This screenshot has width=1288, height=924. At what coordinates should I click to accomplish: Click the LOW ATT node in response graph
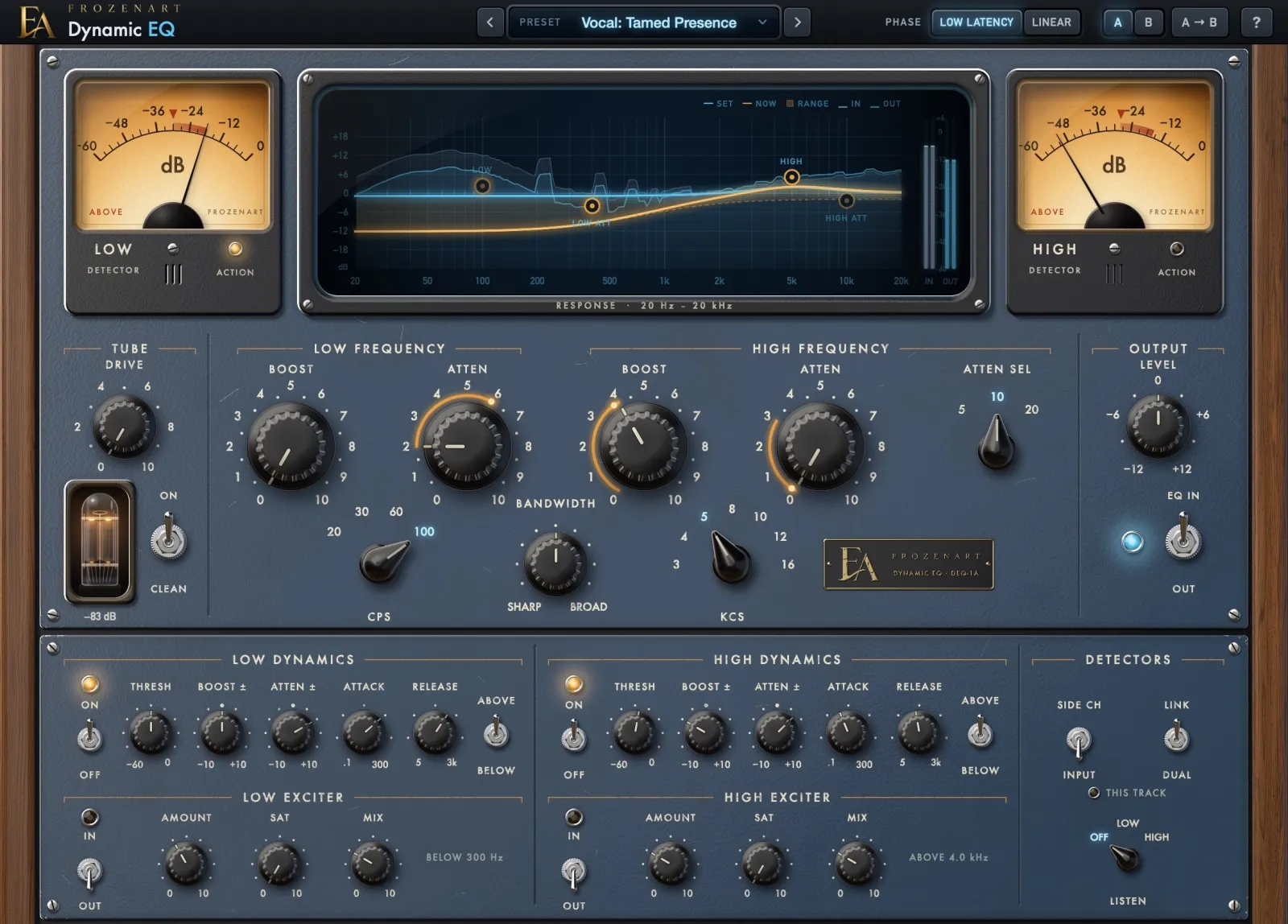[592, 206]
